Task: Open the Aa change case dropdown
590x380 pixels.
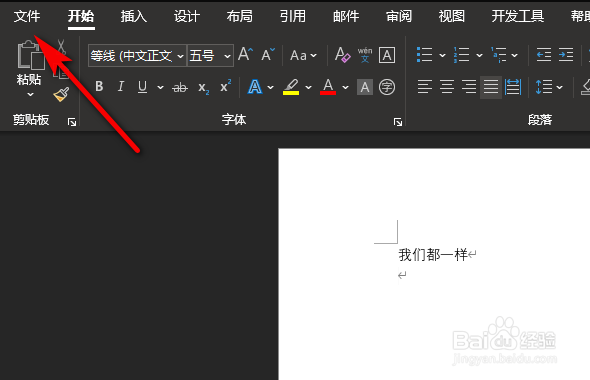Action: 303,56
